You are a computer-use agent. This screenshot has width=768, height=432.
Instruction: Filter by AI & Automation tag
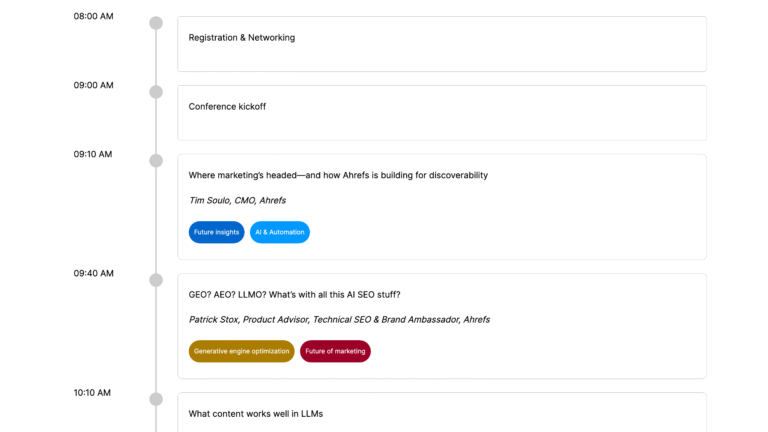280,232
